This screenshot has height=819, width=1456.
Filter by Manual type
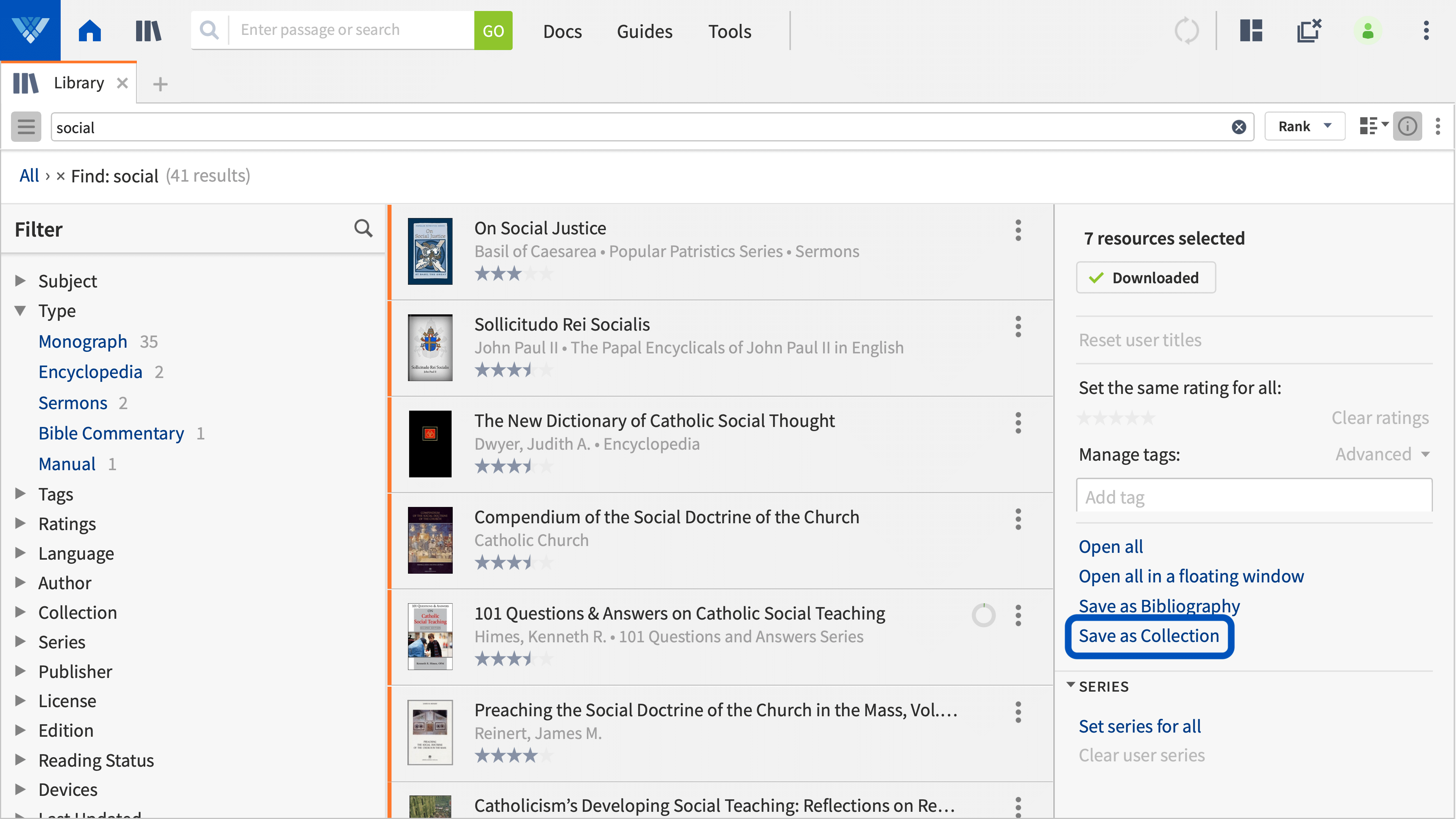pos(67,464)
